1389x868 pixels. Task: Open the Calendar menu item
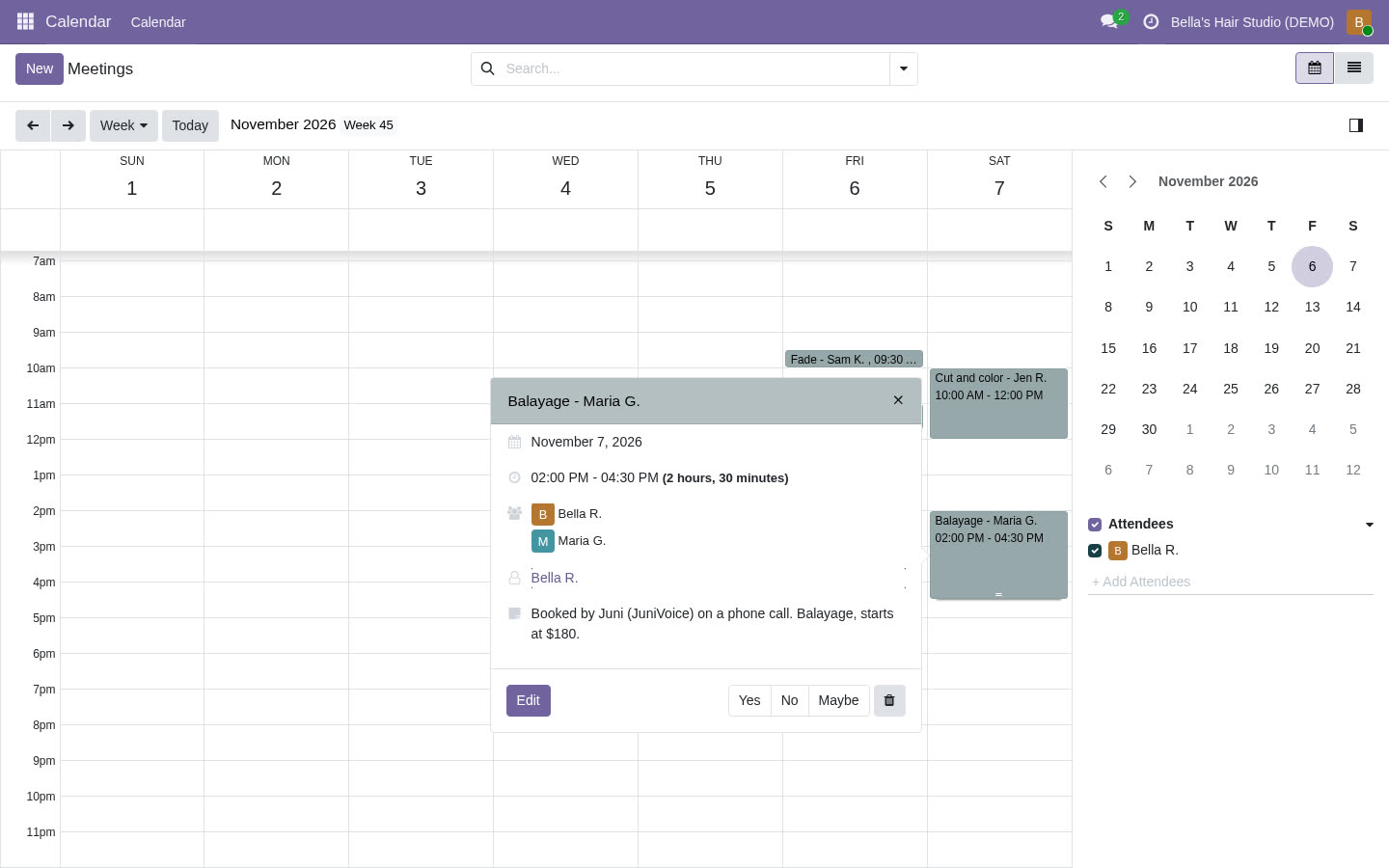point(158,21)
